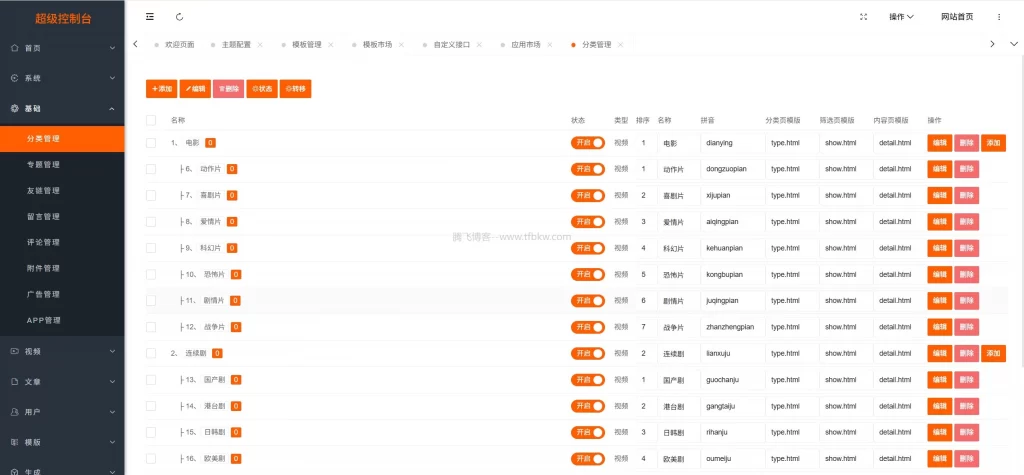Check the checkbox for 电影 row
Screen dimensions: 1024x475
(151, 143)
